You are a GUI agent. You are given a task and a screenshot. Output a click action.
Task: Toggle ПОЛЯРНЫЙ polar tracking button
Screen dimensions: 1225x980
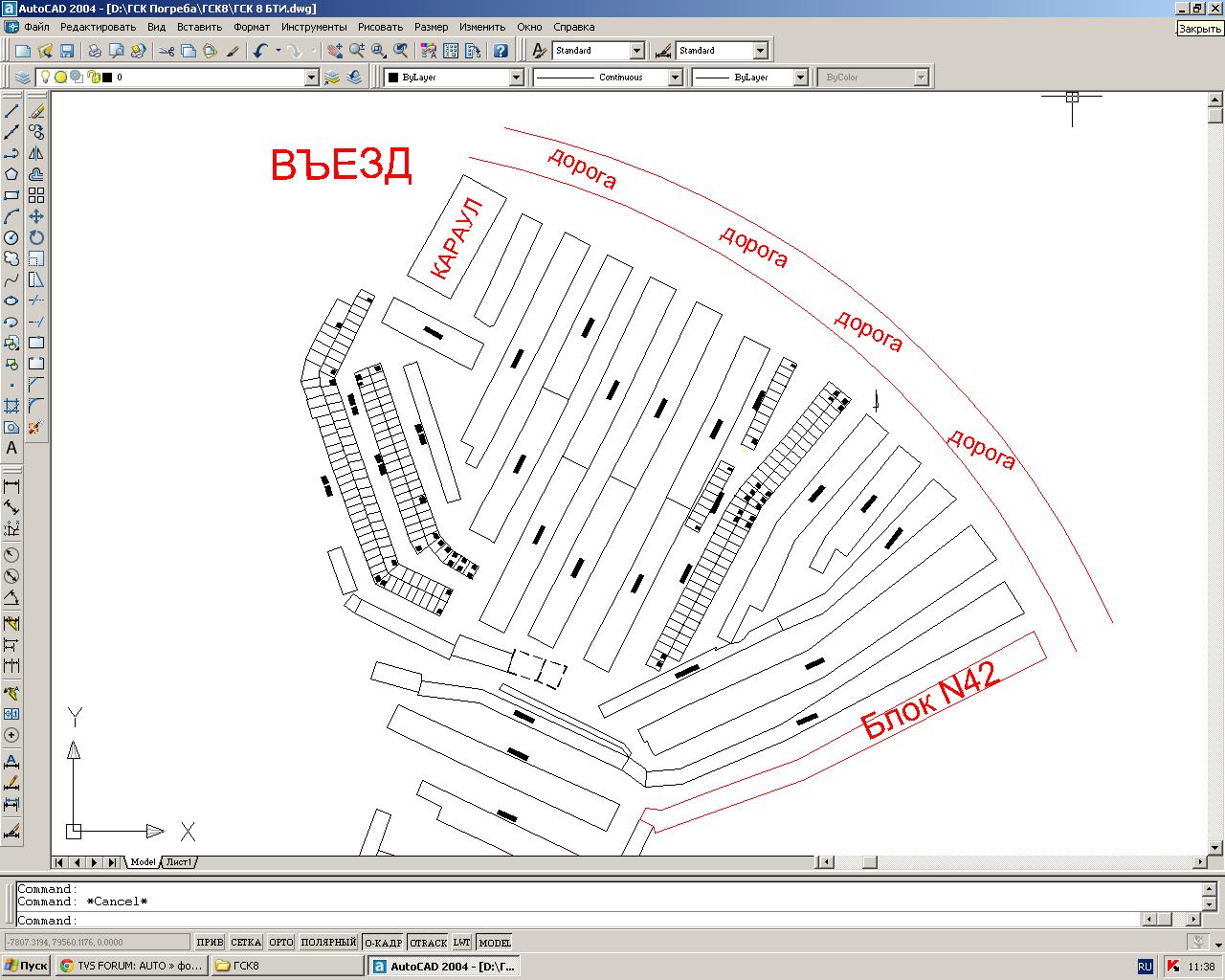328,943
